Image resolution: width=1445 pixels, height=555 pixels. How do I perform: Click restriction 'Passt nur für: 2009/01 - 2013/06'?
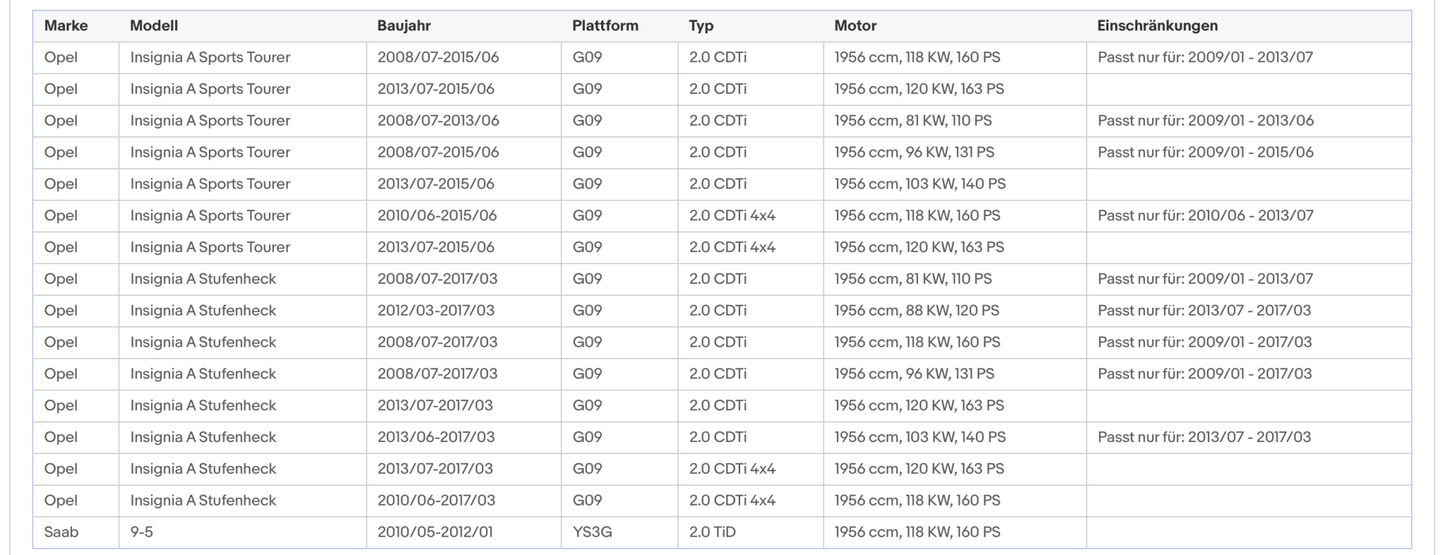[x=1205, y=121]
